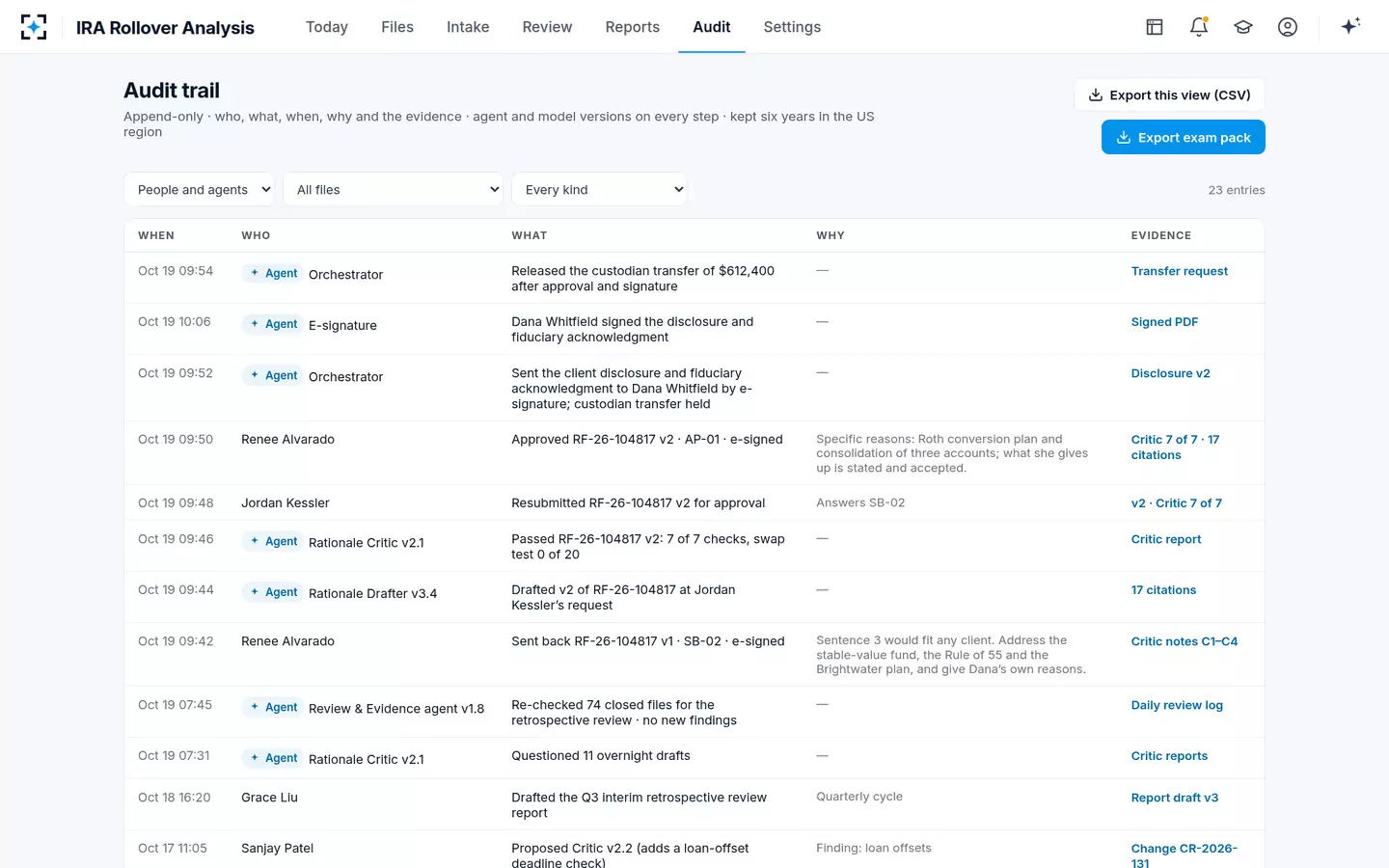Click the Audit tab
1389x868 pixels.
click(712, 27)
